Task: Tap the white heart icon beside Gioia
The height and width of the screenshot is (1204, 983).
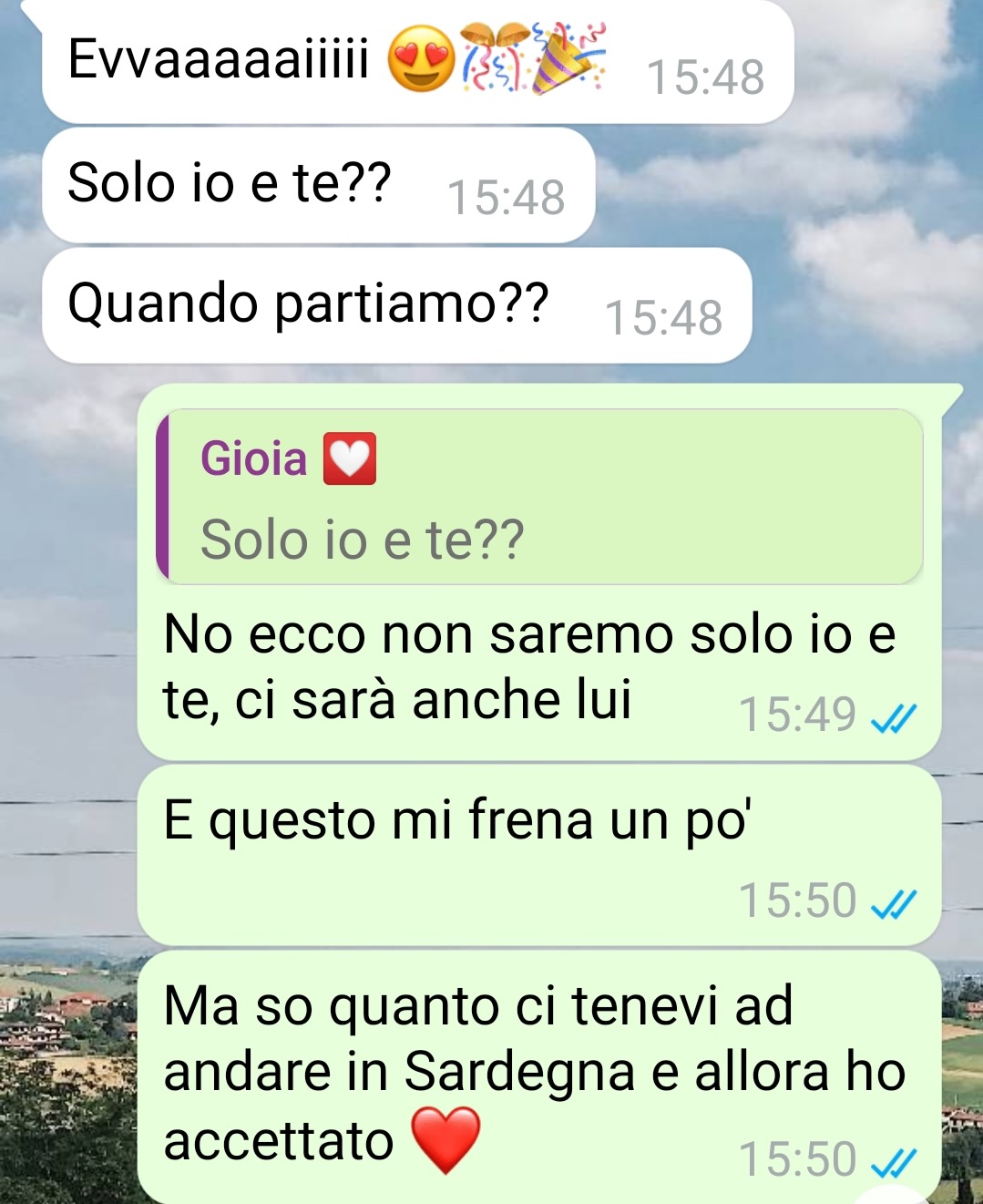Action: click(x=350, y=458)
